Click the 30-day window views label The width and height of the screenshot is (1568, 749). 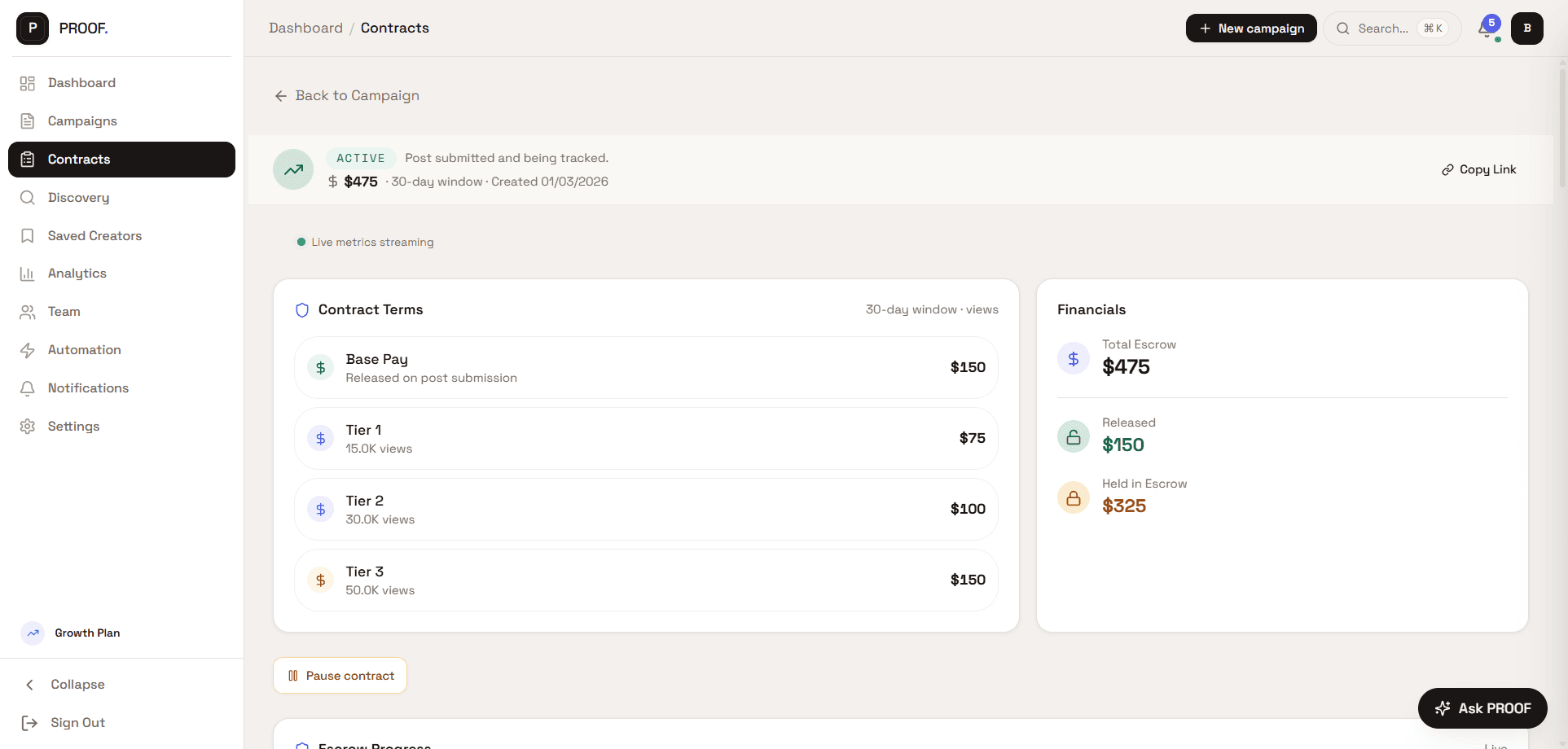[932, 310]
